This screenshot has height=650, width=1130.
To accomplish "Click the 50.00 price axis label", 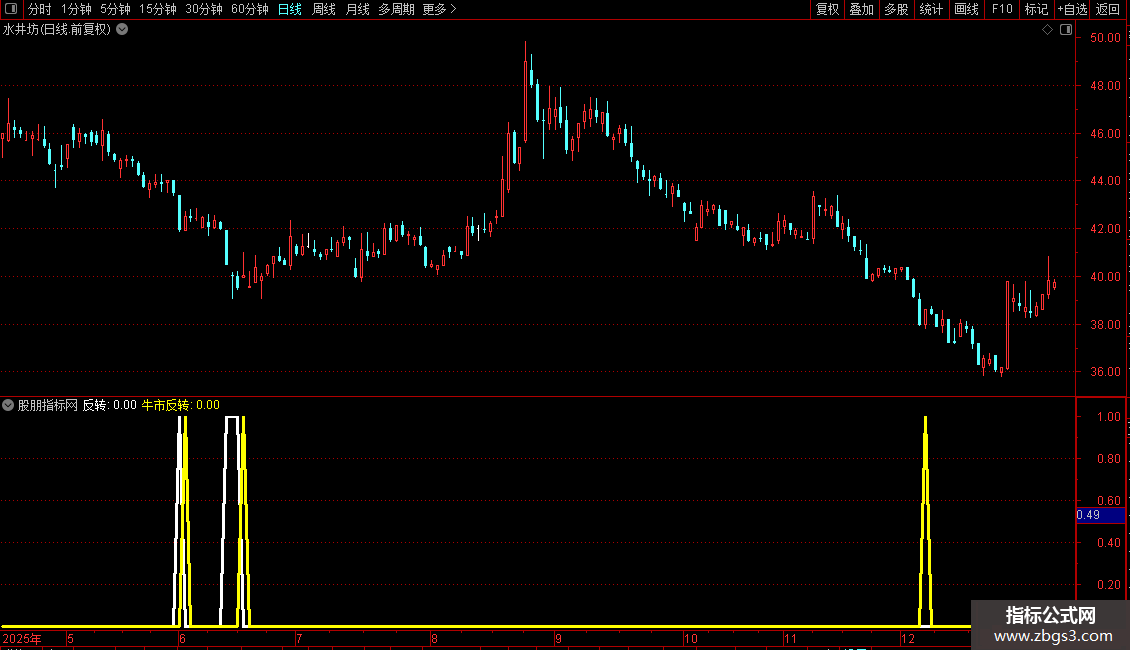I will [x=1105, y=37].
